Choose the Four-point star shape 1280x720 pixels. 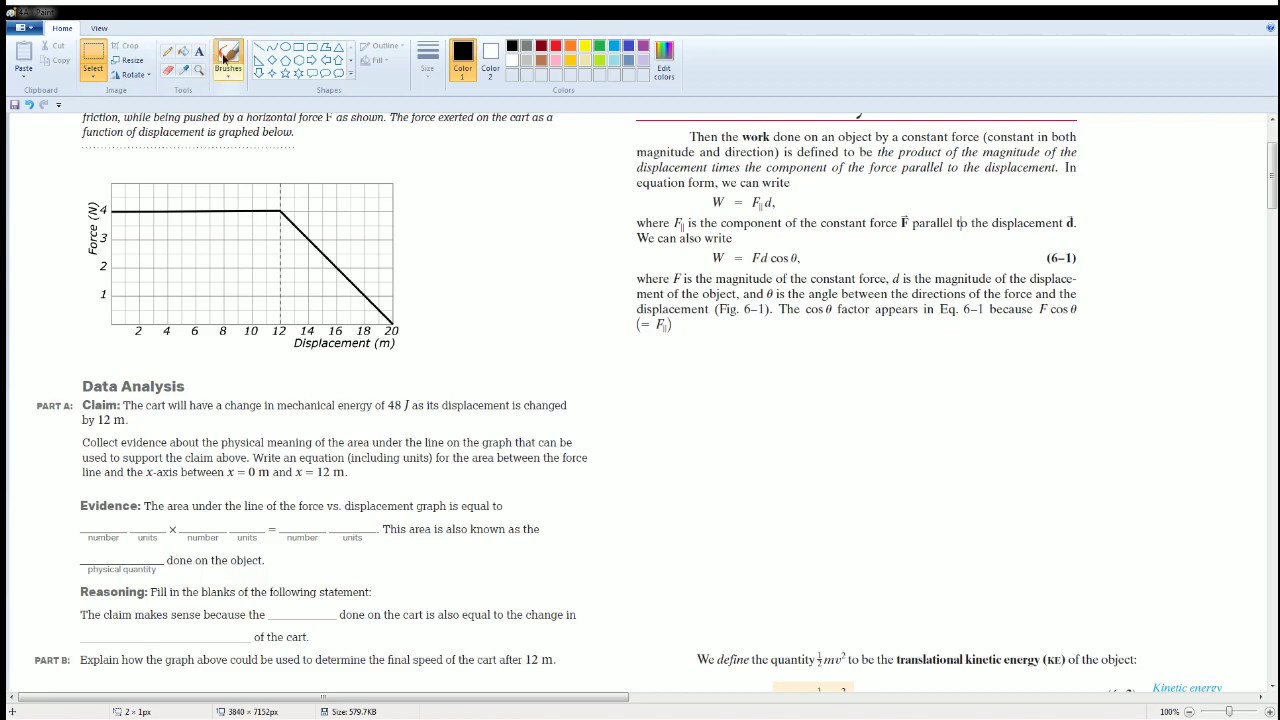click(x=272, y=73)
